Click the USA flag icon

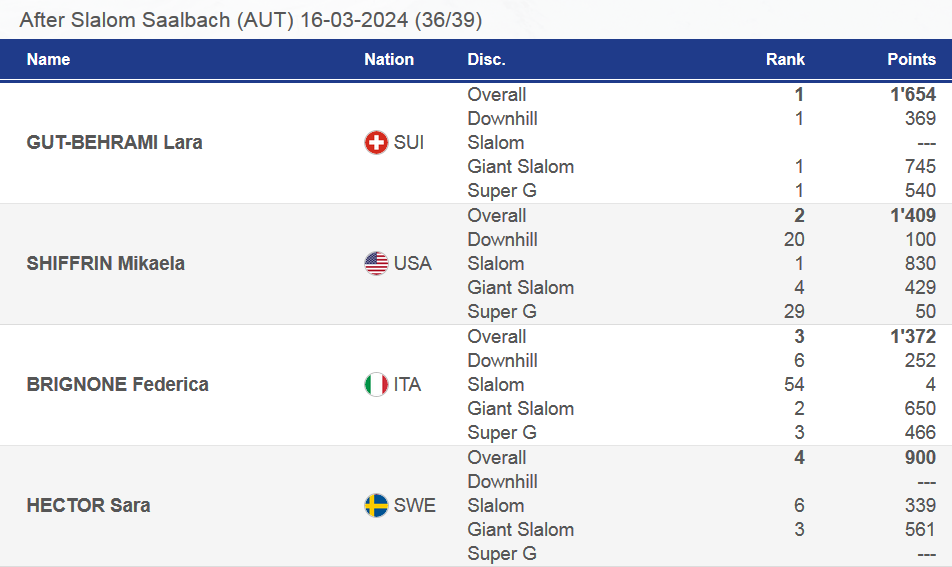pyautogui.click(x=376, y=264)
